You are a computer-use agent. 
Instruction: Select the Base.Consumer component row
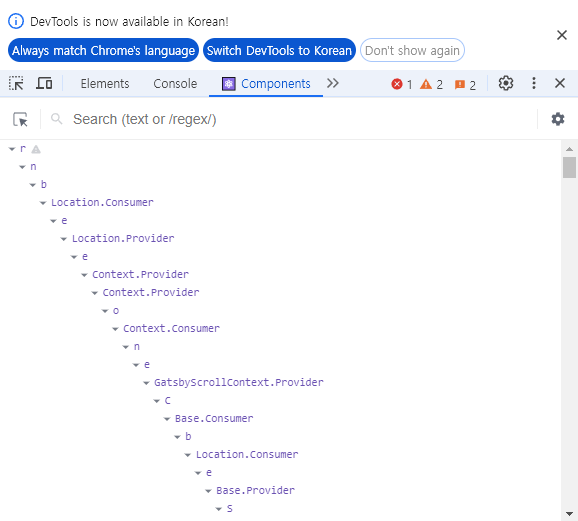coord(214,418)
